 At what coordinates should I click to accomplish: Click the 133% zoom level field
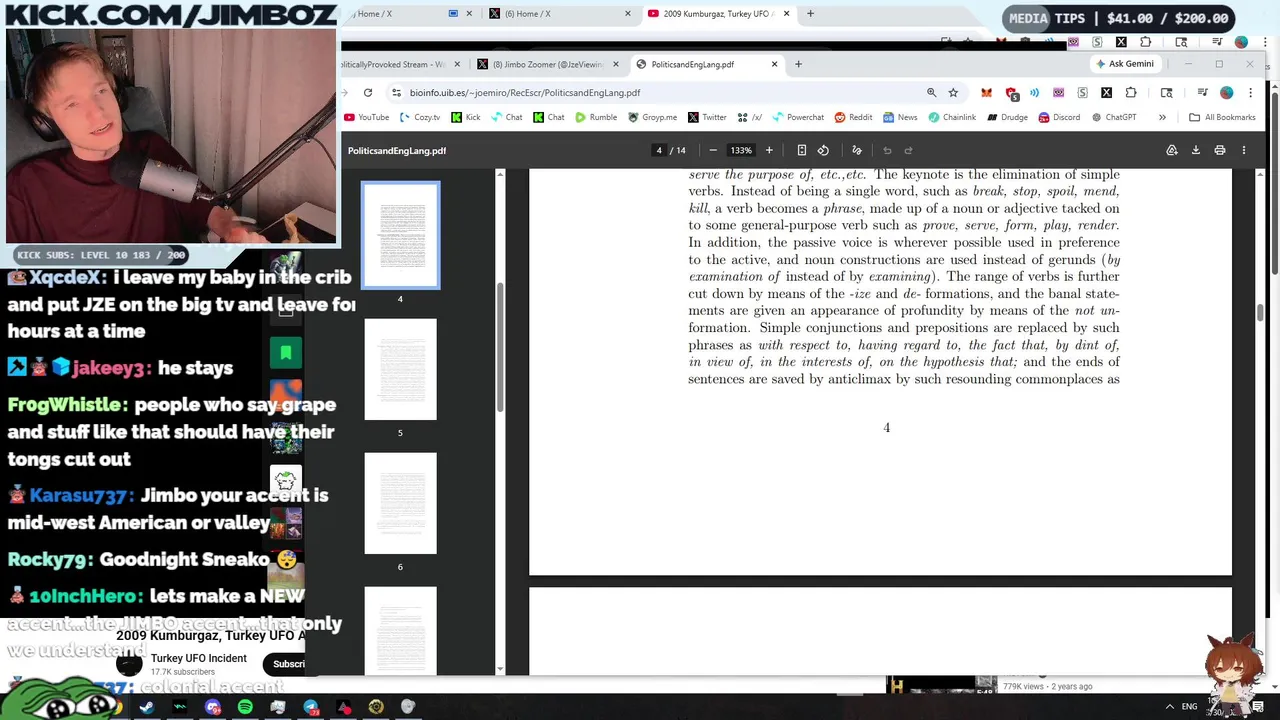coord(741,151)
